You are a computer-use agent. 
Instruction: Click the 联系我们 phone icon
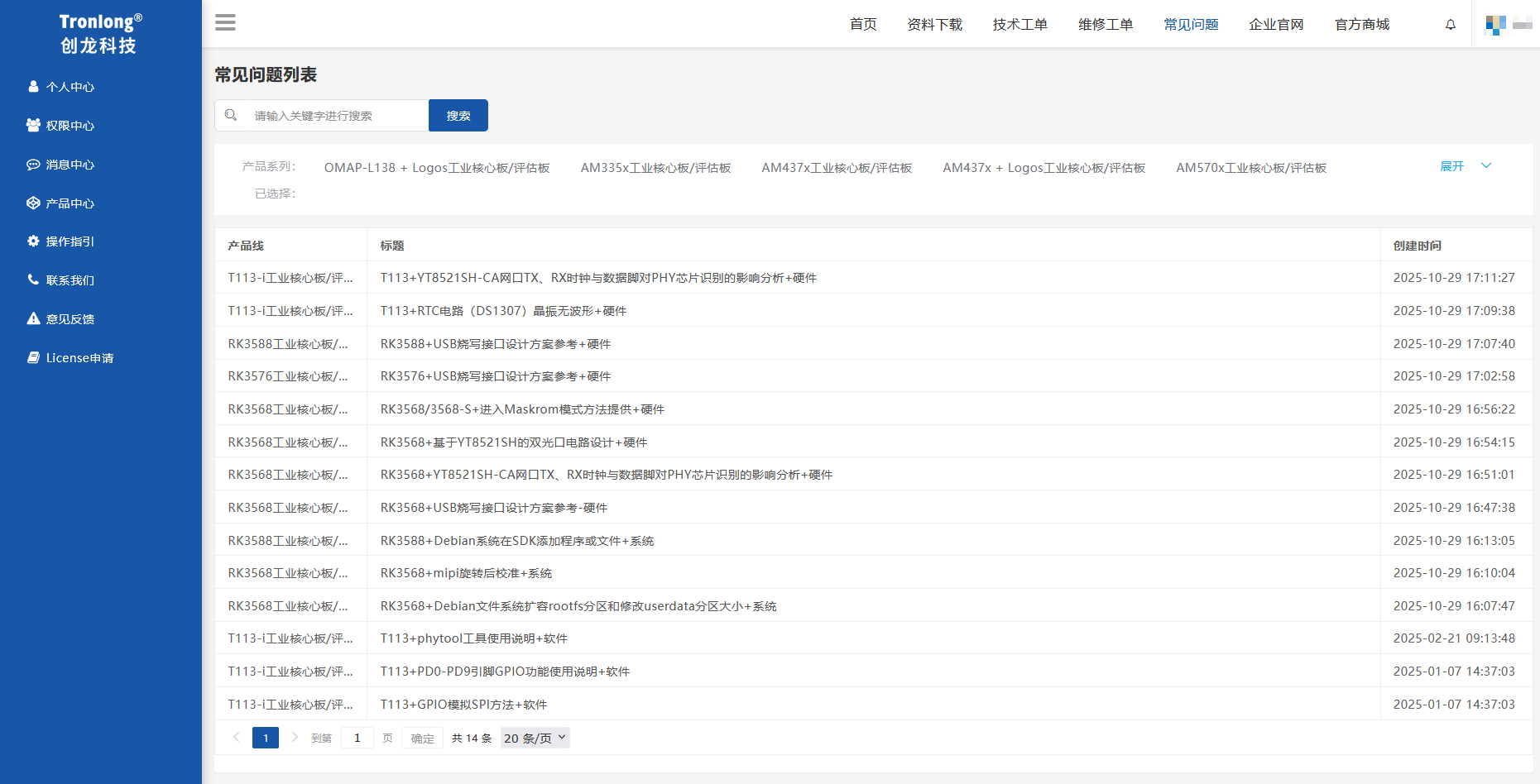33,280
